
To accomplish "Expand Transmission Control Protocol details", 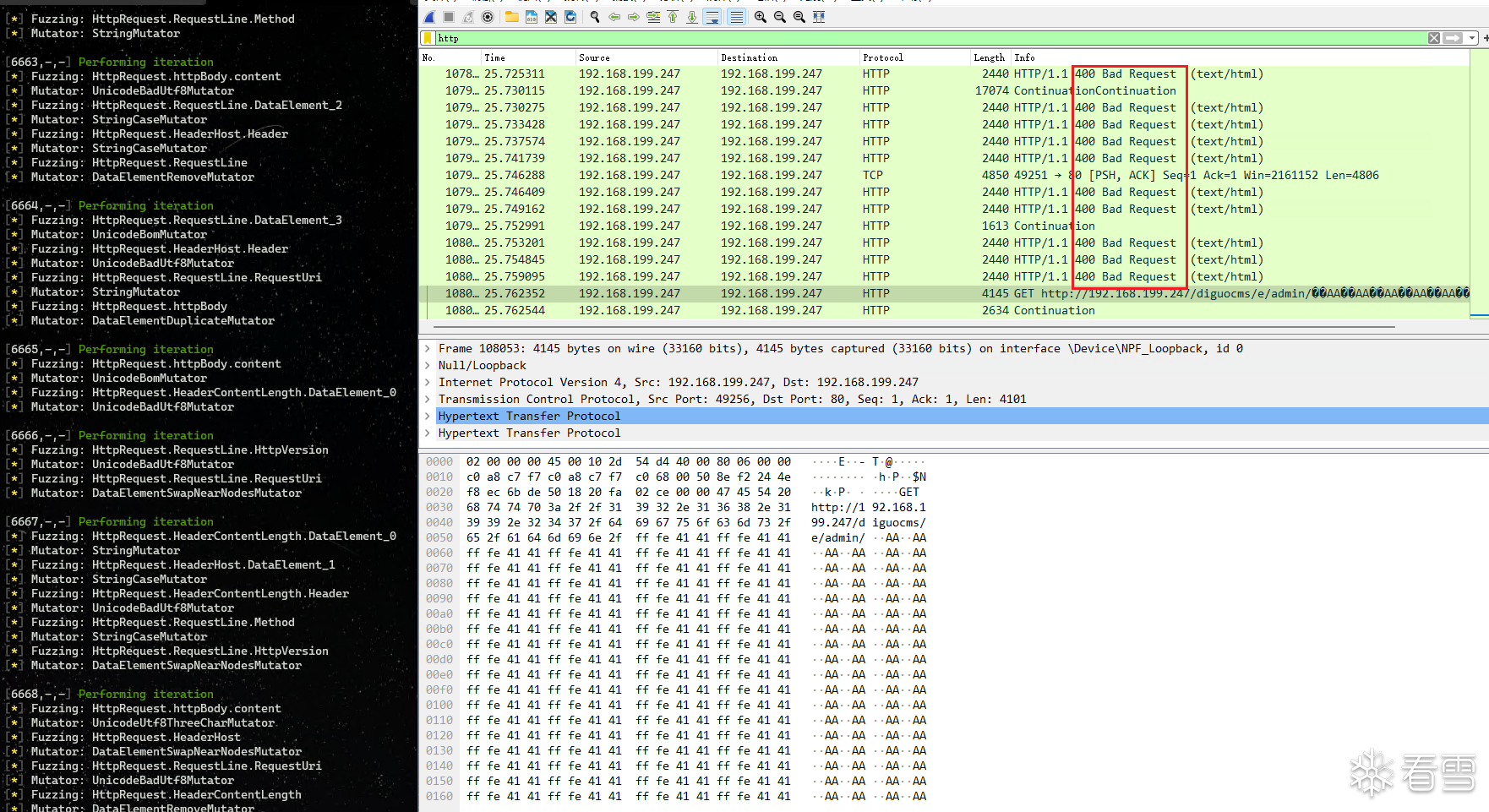I will pos(428,399).
